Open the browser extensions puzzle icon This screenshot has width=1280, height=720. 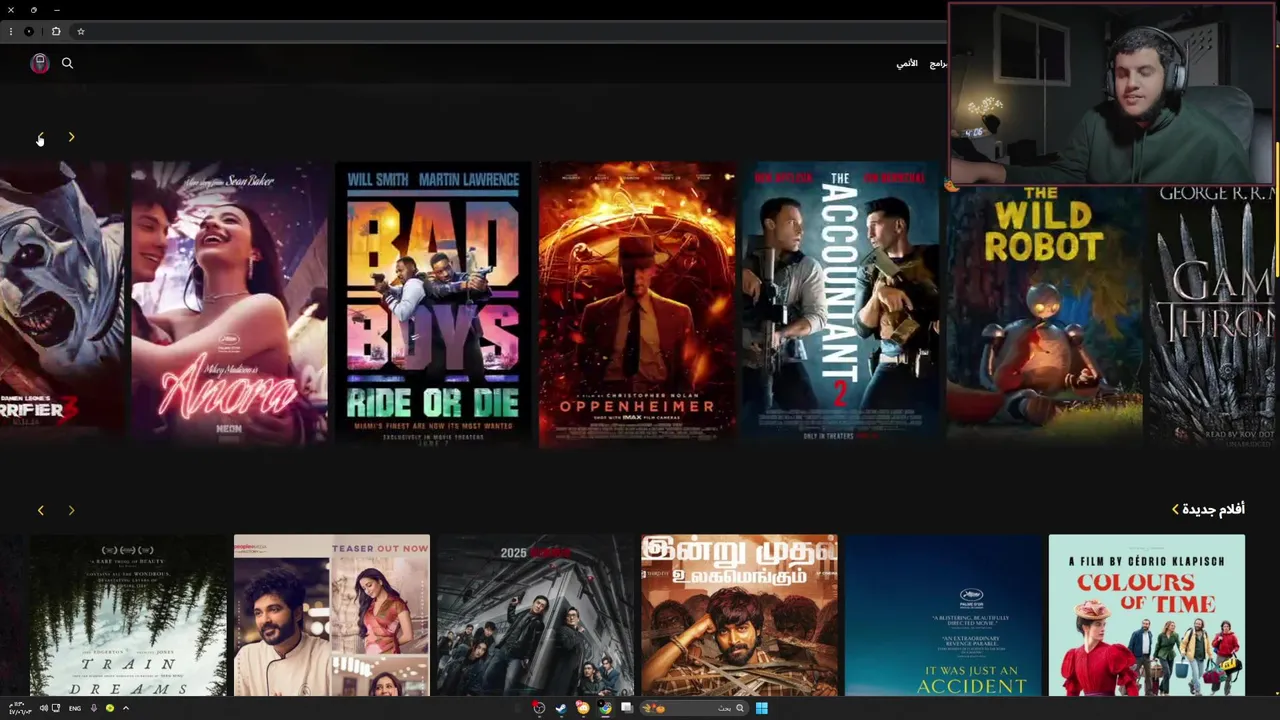click(56, 31)
